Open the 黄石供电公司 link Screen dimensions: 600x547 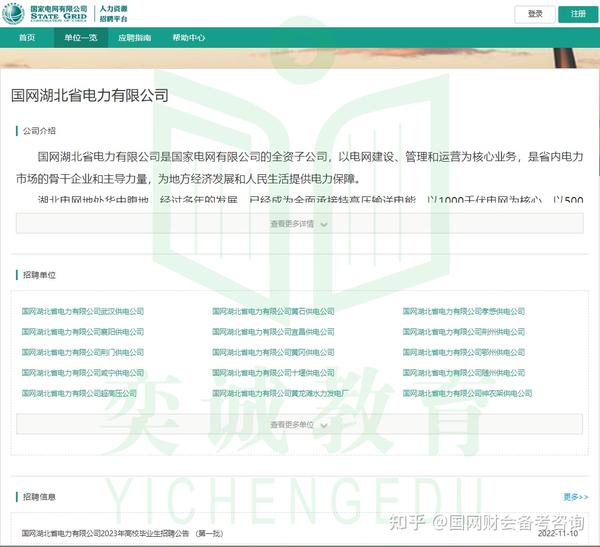pos(273,311)
